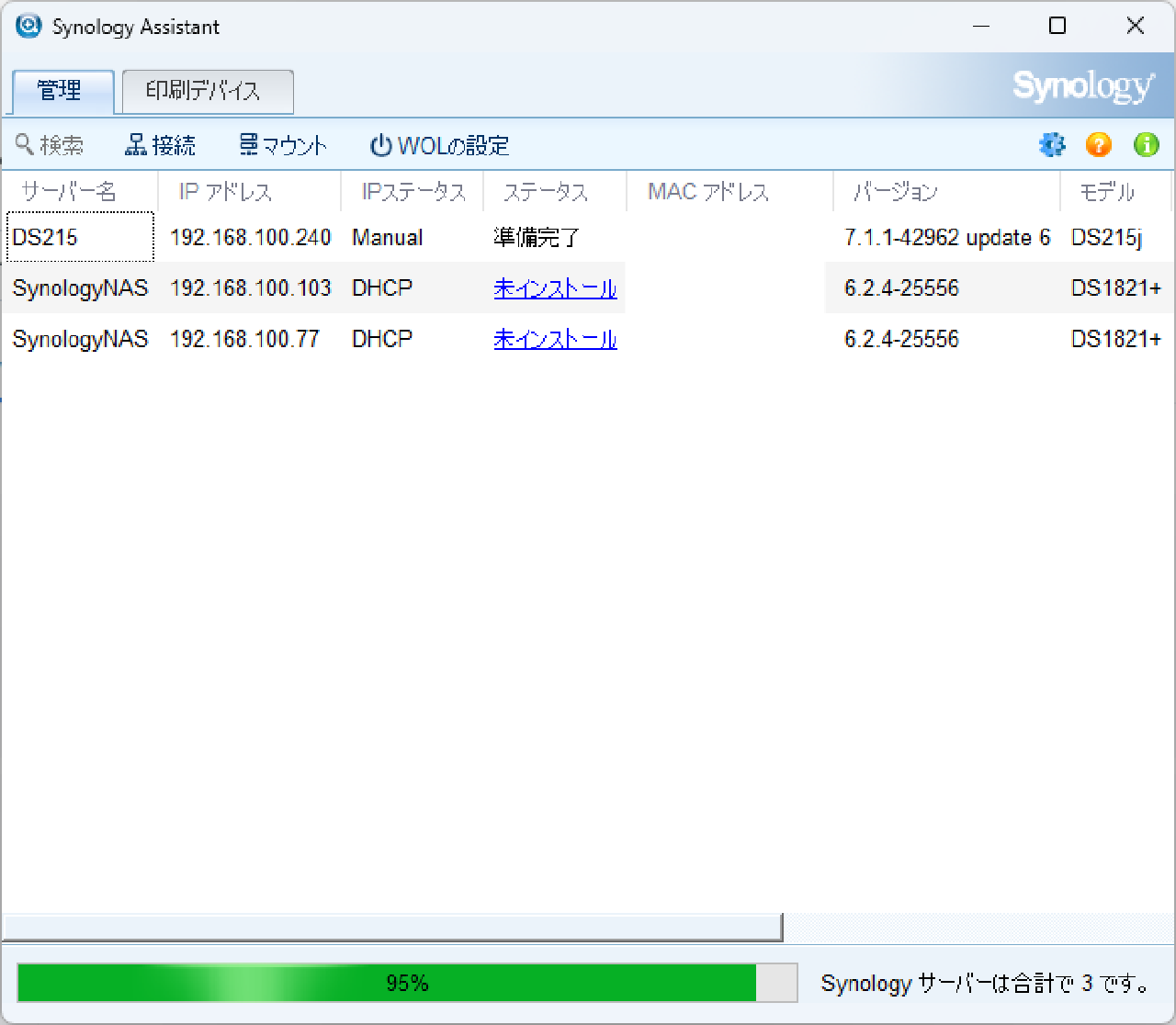Sort by IP アドレス column header

click(x=249, y=191)
